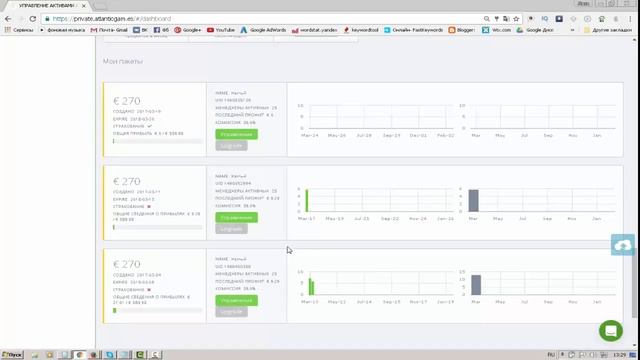
Task: Open the Google AdWords bookmark
Action: tap(263, 30)
